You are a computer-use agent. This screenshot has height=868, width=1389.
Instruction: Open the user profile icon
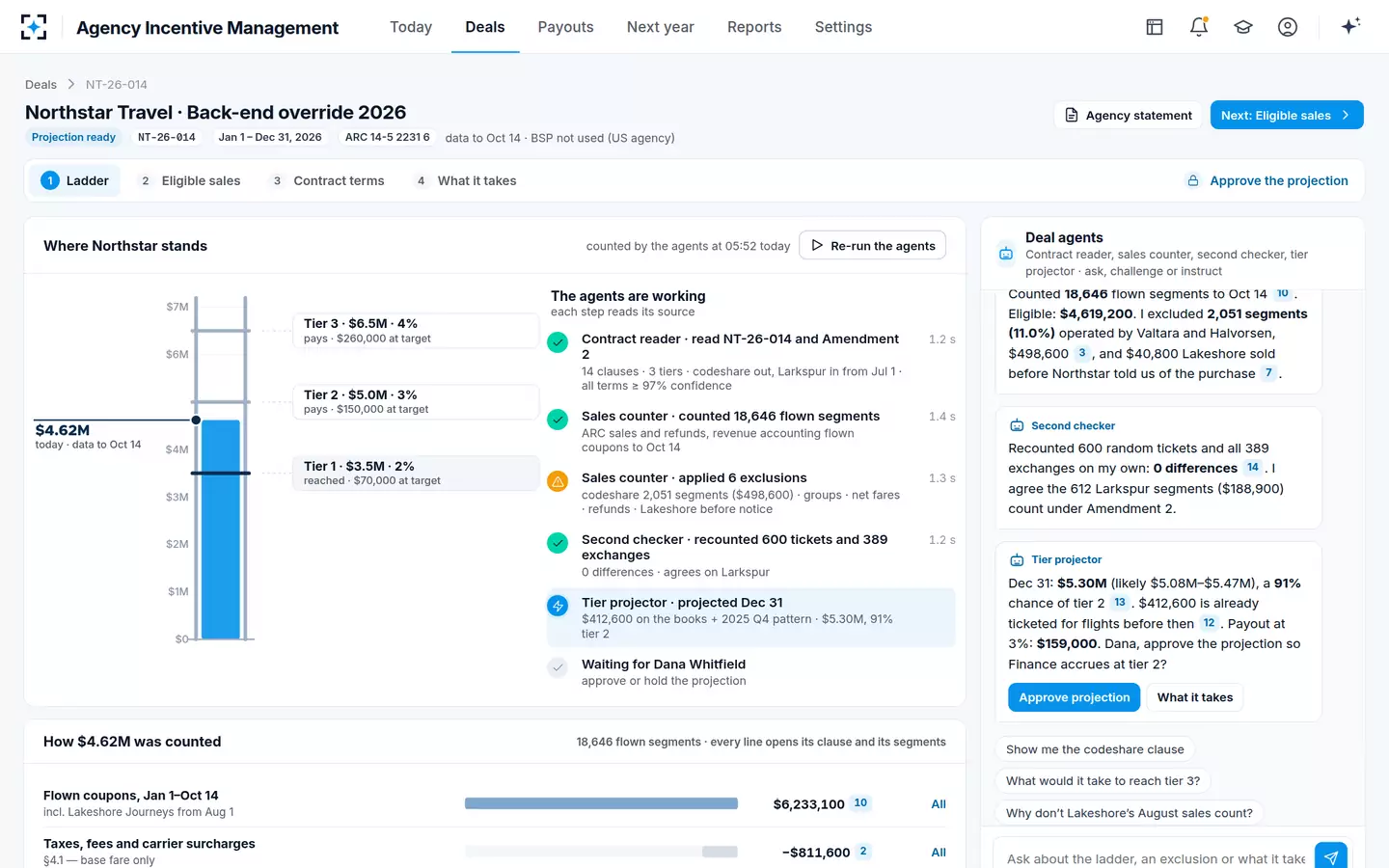click(1288, 27)
